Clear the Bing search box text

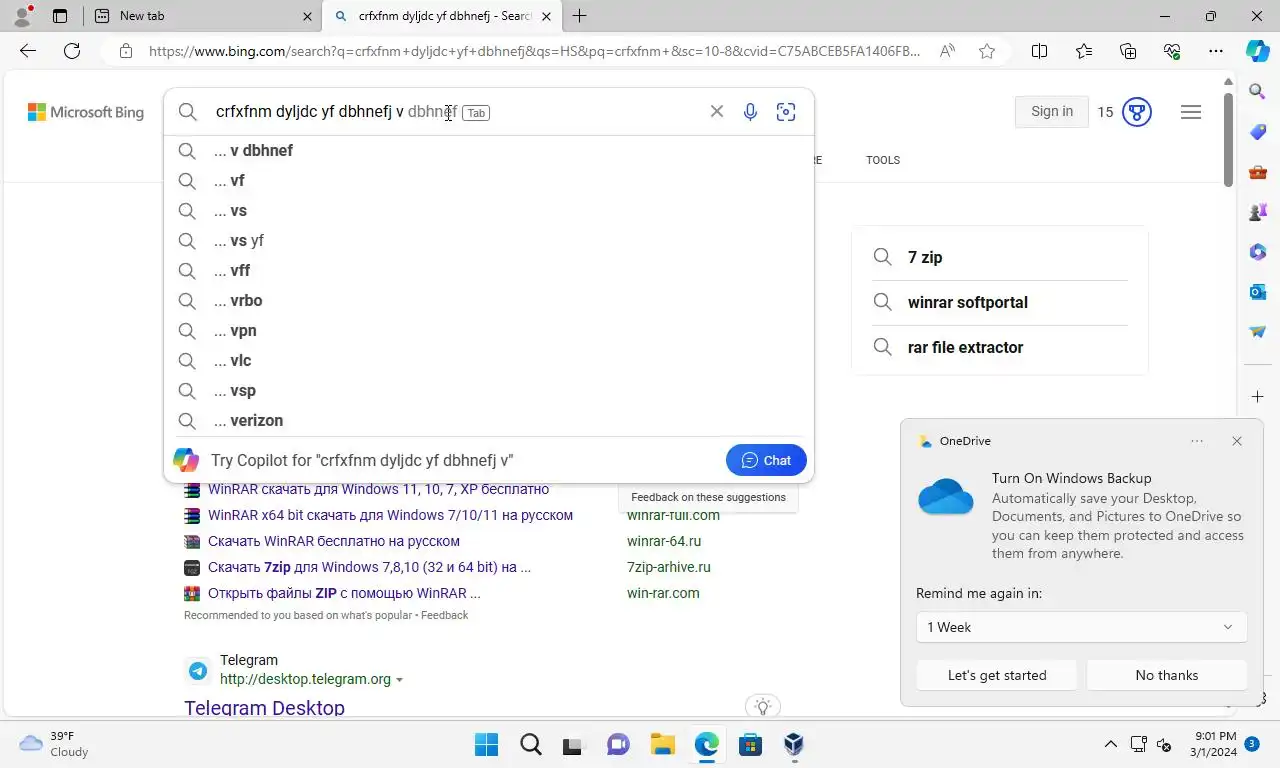click(x=717, y=112)
